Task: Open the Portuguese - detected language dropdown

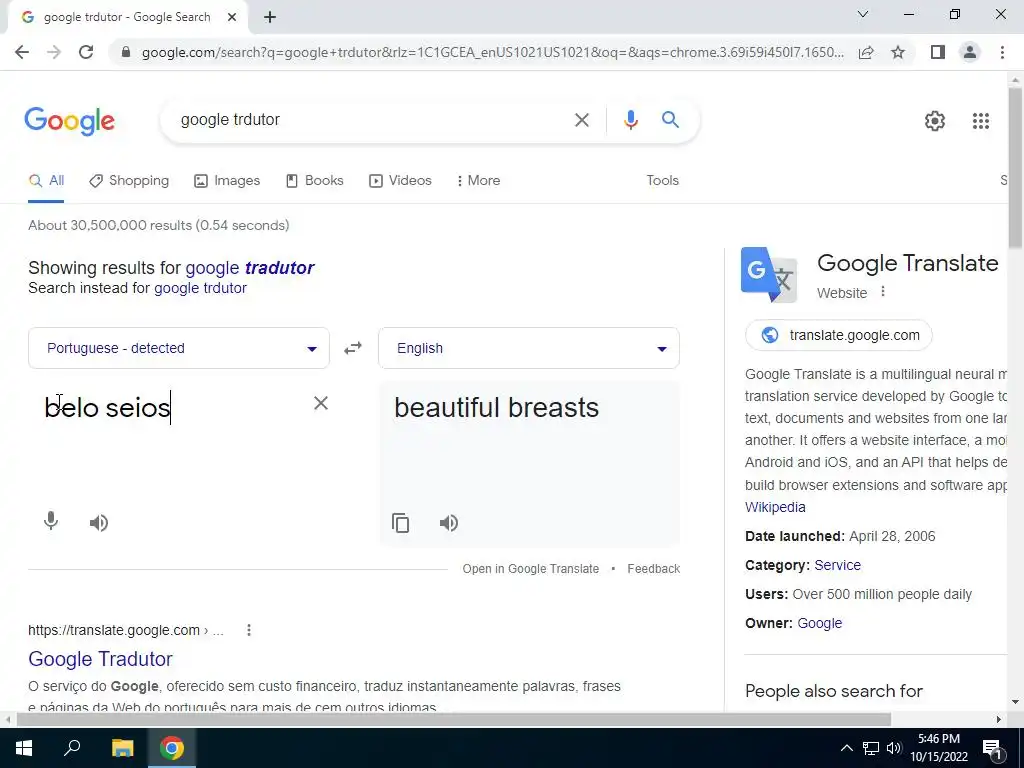Action: 179,348
